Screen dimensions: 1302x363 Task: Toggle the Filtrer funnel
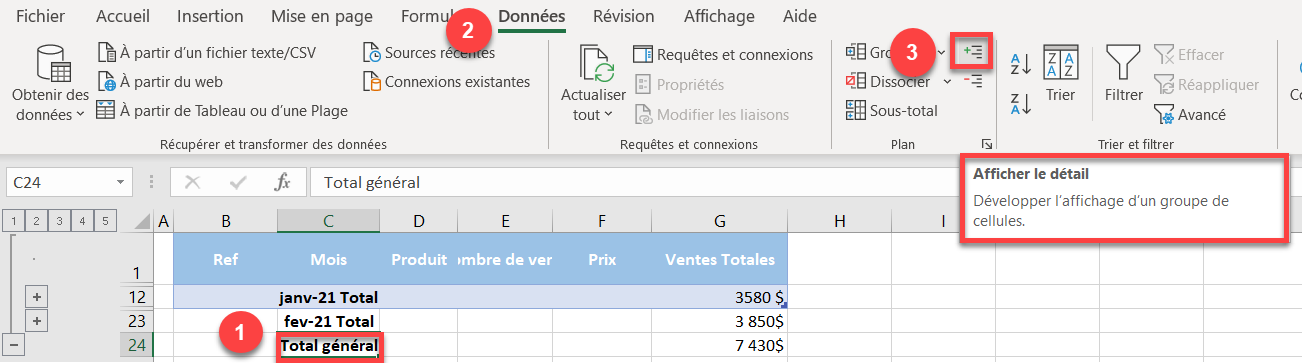tap(1123, 74)
